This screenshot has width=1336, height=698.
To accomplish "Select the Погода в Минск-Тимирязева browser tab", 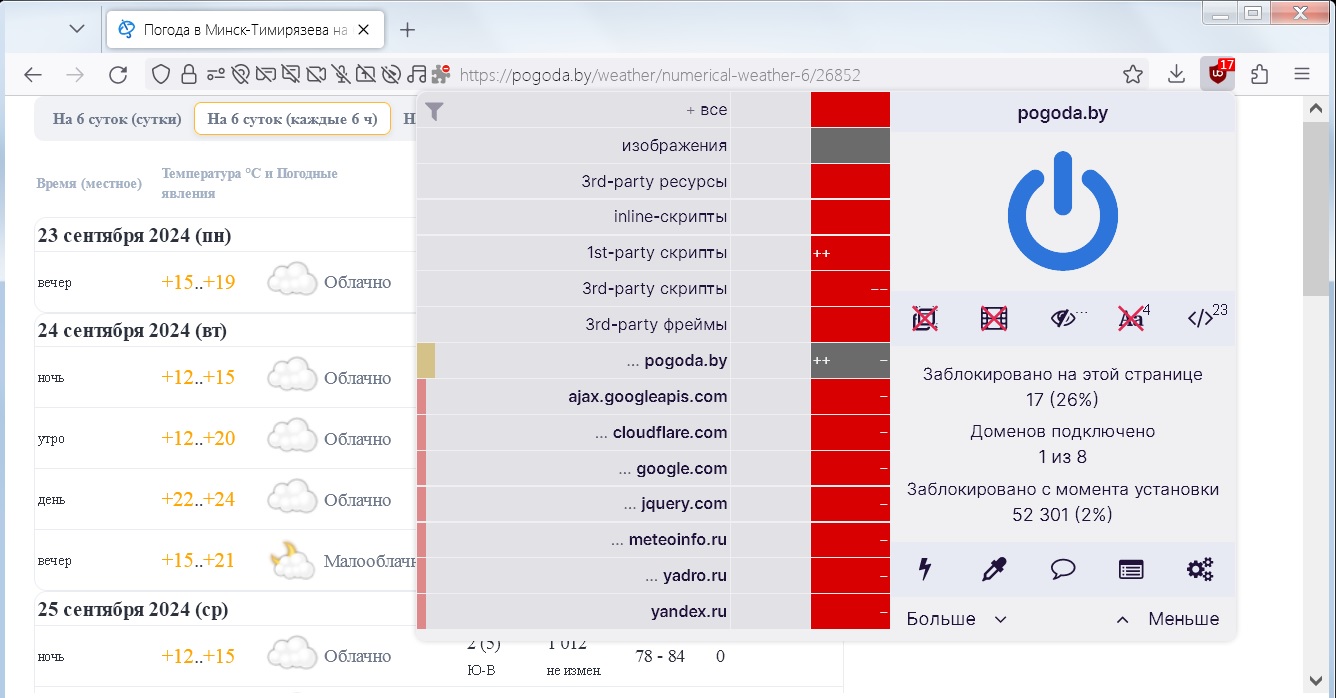I will (x=245, y=30).
